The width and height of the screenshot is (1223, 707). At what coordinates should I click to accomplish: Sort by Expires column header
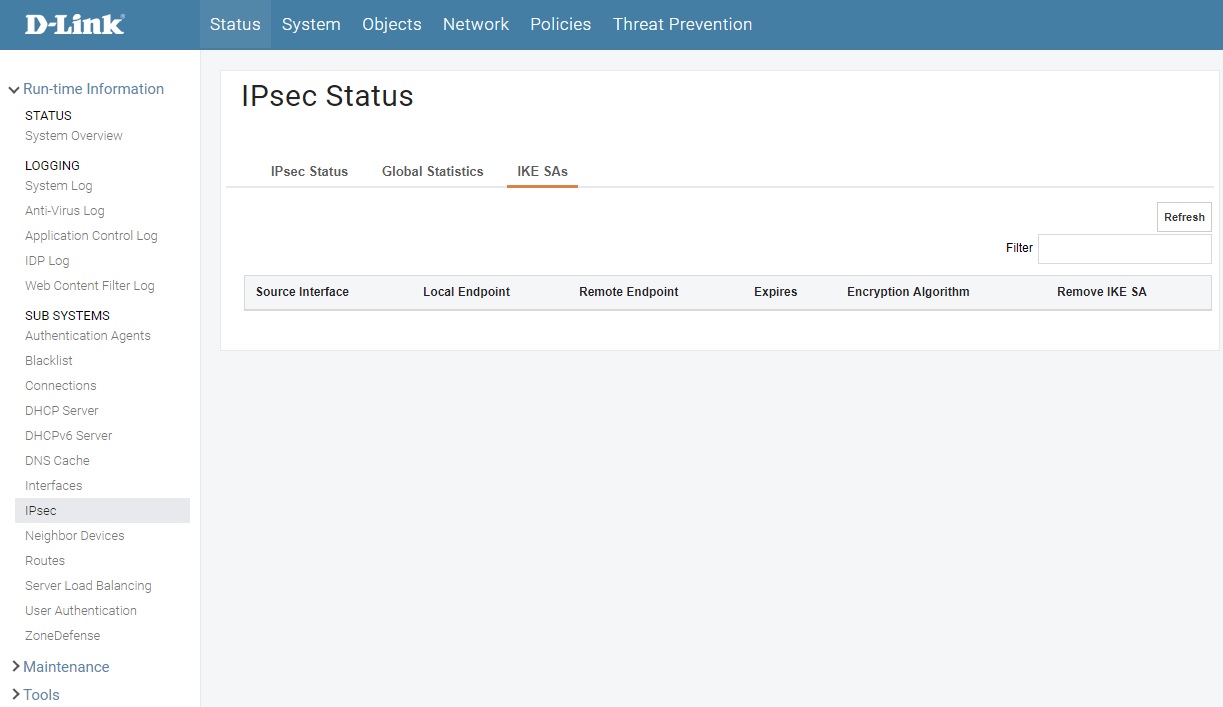click(775, 292)
